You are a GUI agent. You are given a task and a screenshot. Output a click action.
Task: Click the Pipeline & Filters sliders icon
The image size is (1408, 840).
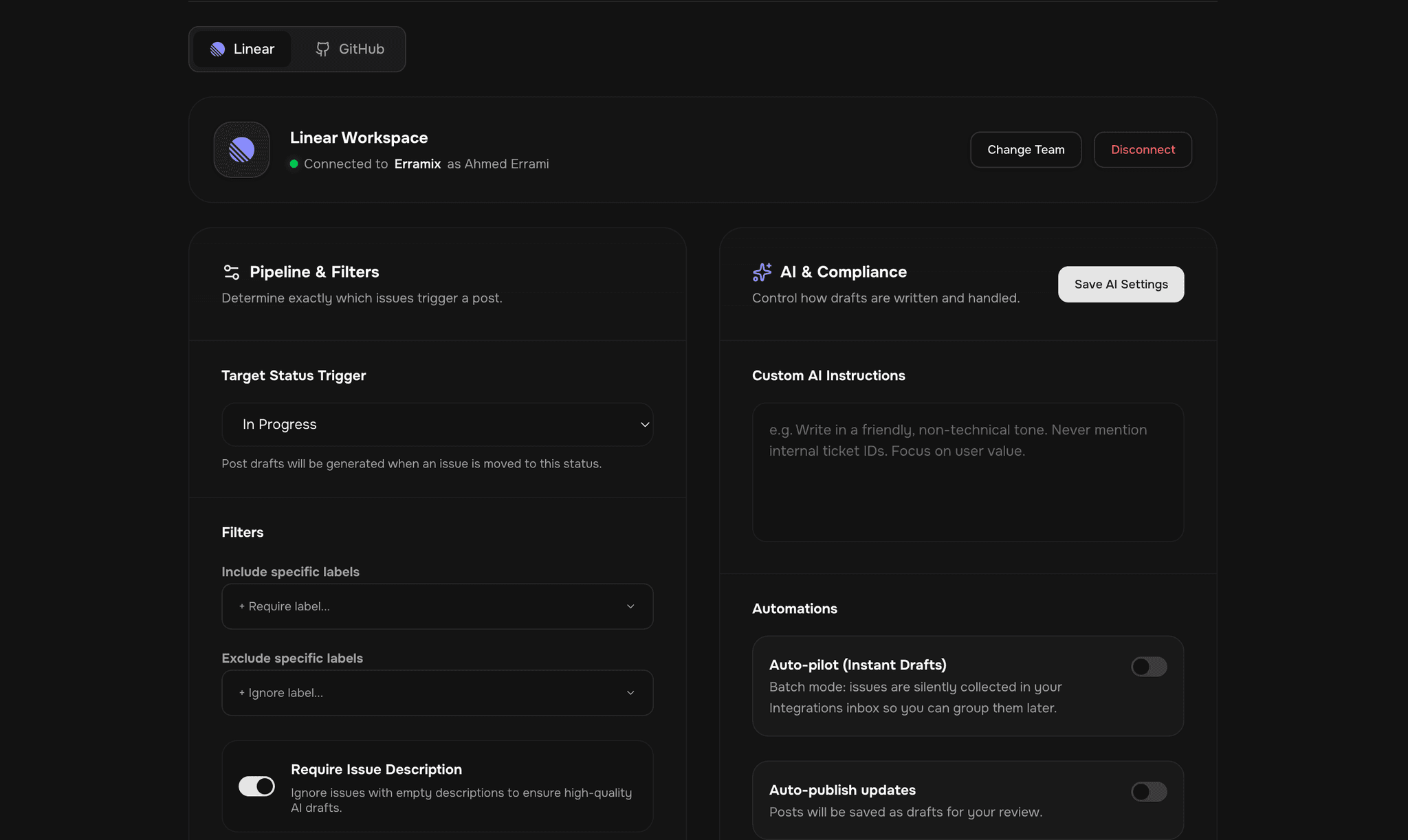pos(232,272)
